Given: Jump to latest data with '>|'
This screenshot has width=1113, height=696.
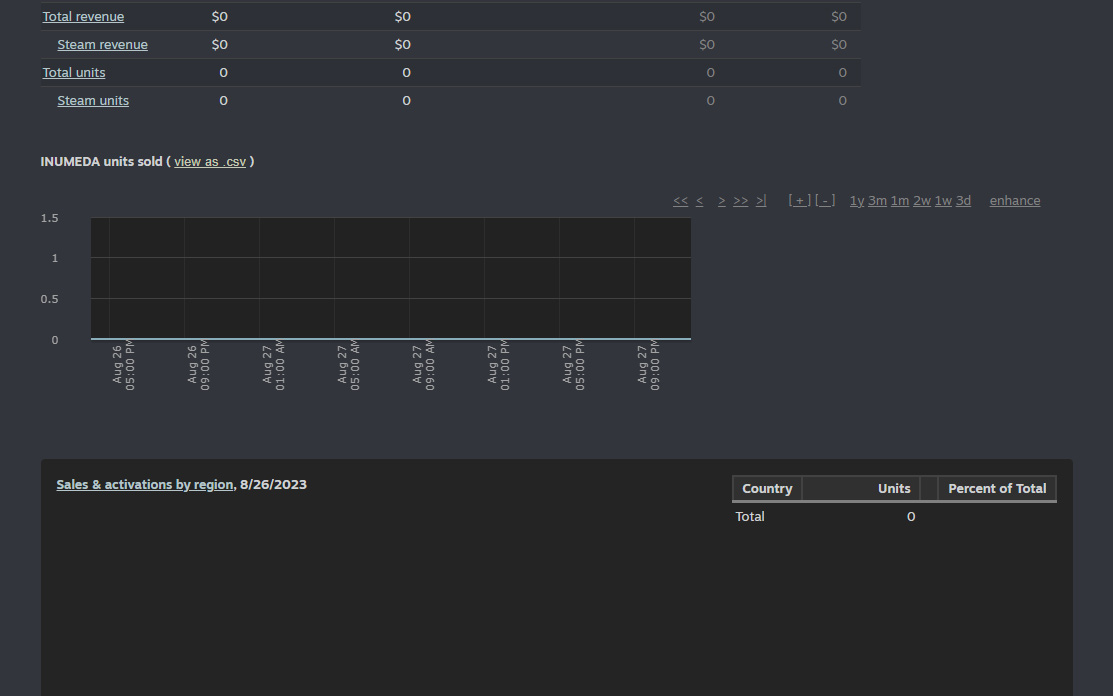Looking at the screenshot, I should point(761,201).
